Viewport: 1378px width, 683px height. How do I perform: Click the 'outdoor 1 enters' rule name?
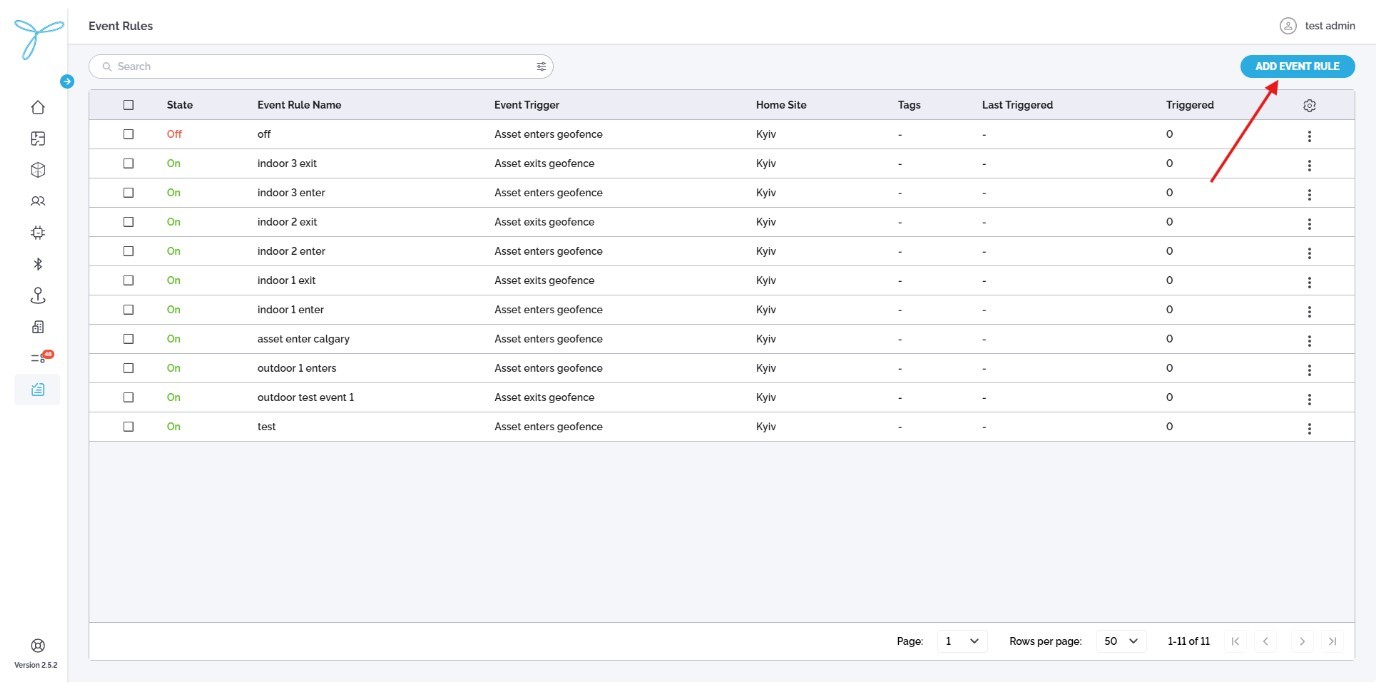tap(297, 368)
